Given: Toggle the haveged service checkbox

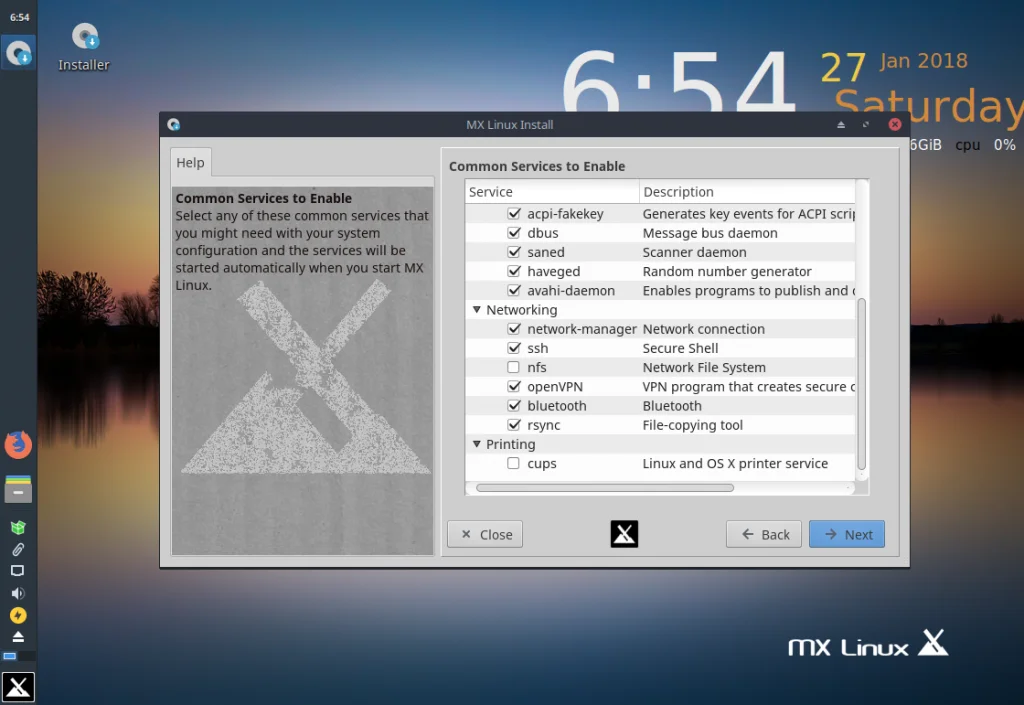Looking at the screenshot, I should [514, 271].
